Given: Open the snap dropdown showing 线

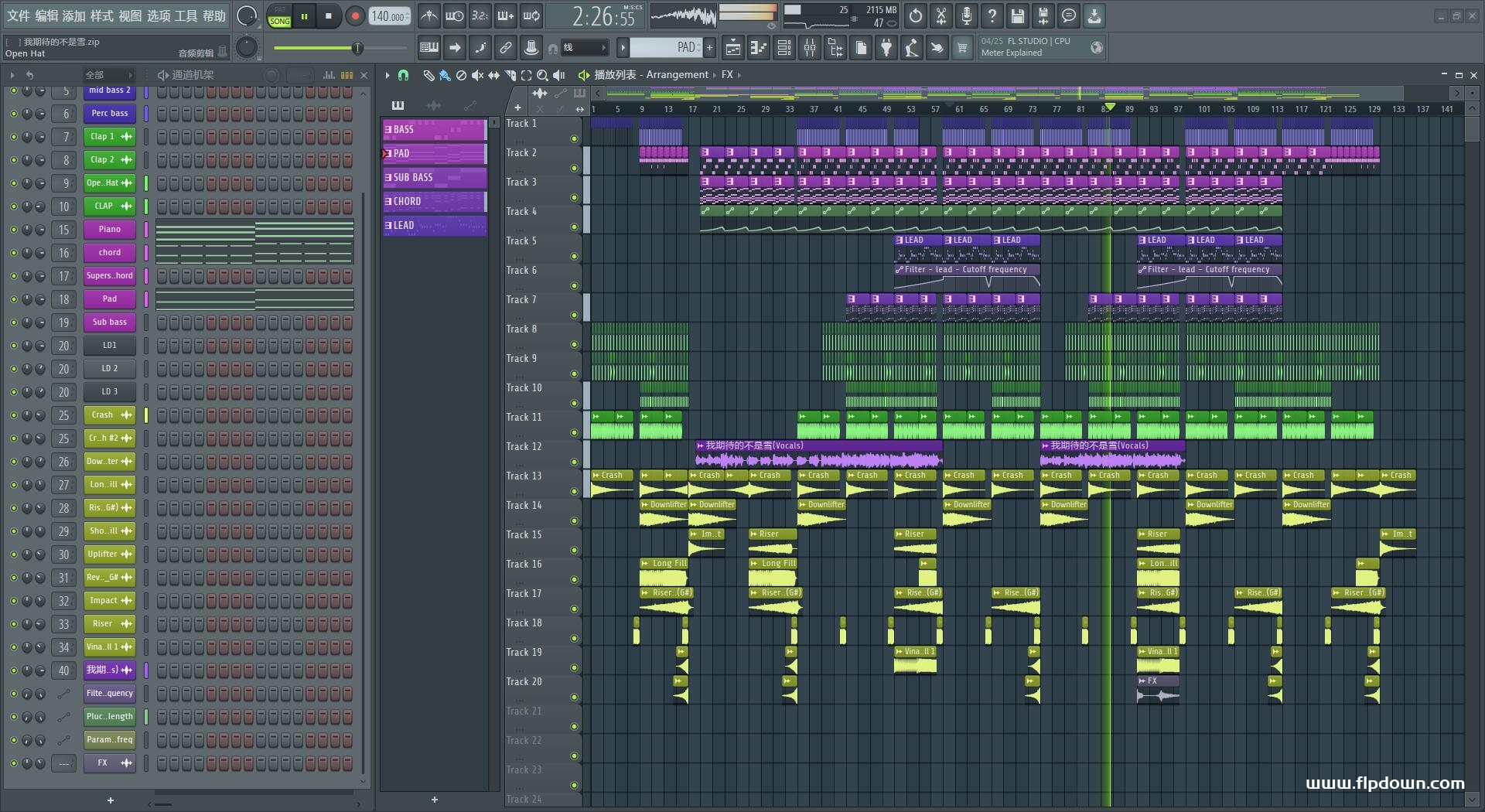Looking at the screenshot, I should coord(584,48).
